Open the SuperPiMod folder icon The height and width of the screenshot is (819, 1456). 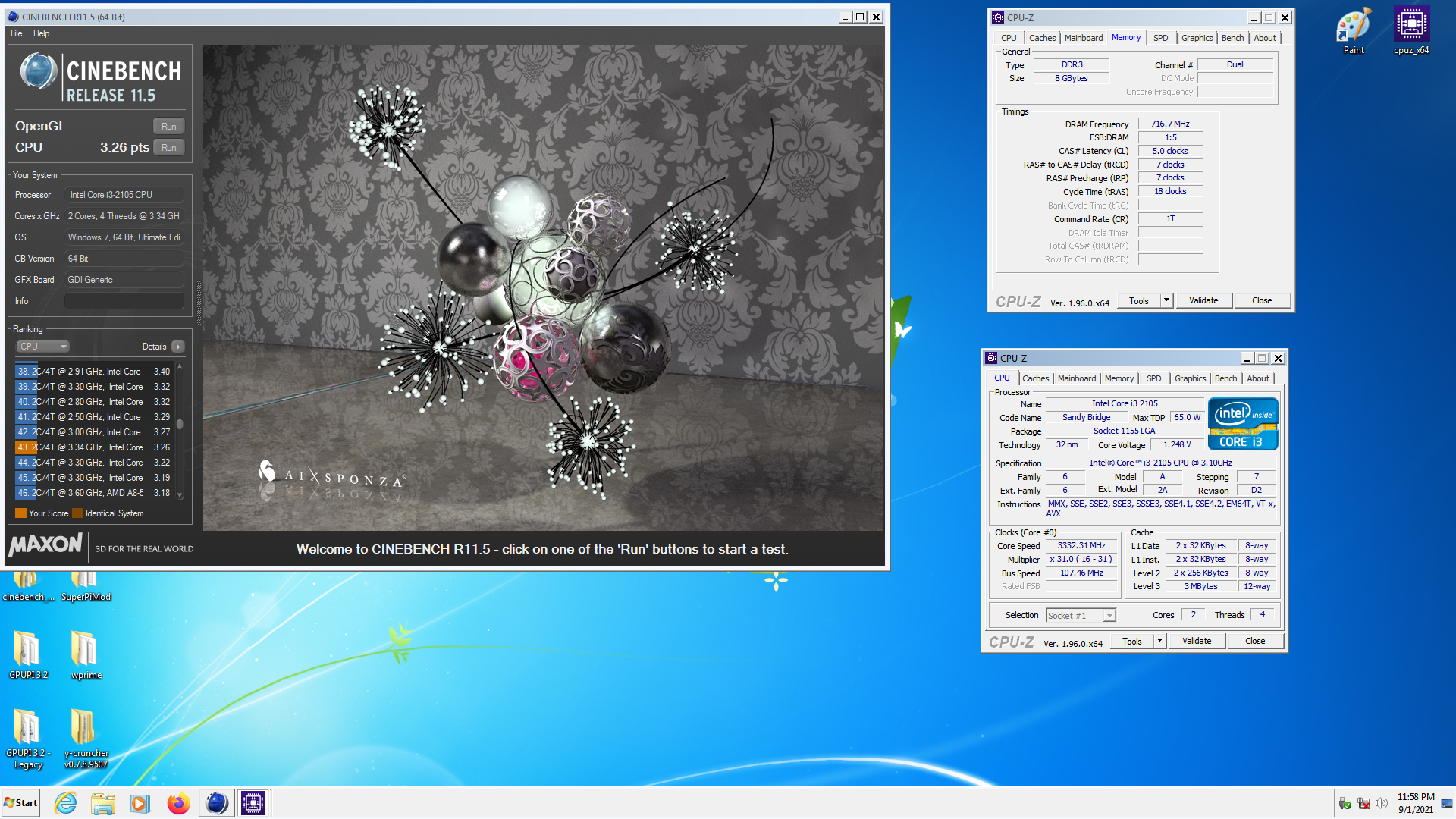pos(86,586)
